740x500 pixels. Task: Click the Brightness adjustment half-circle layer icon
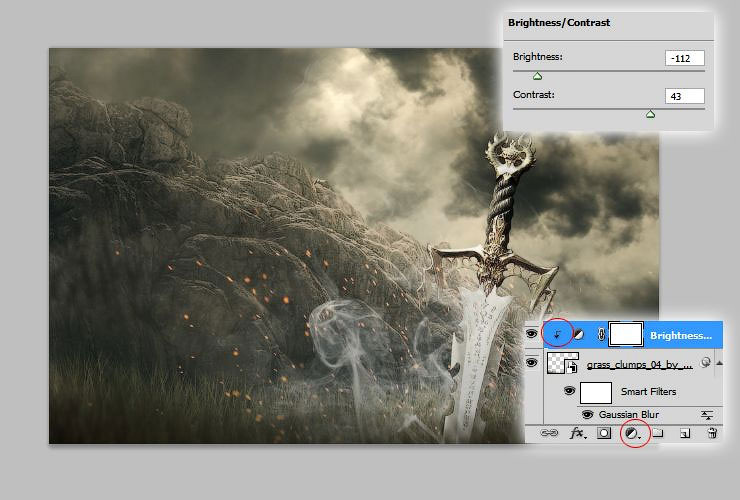[578, 335]
